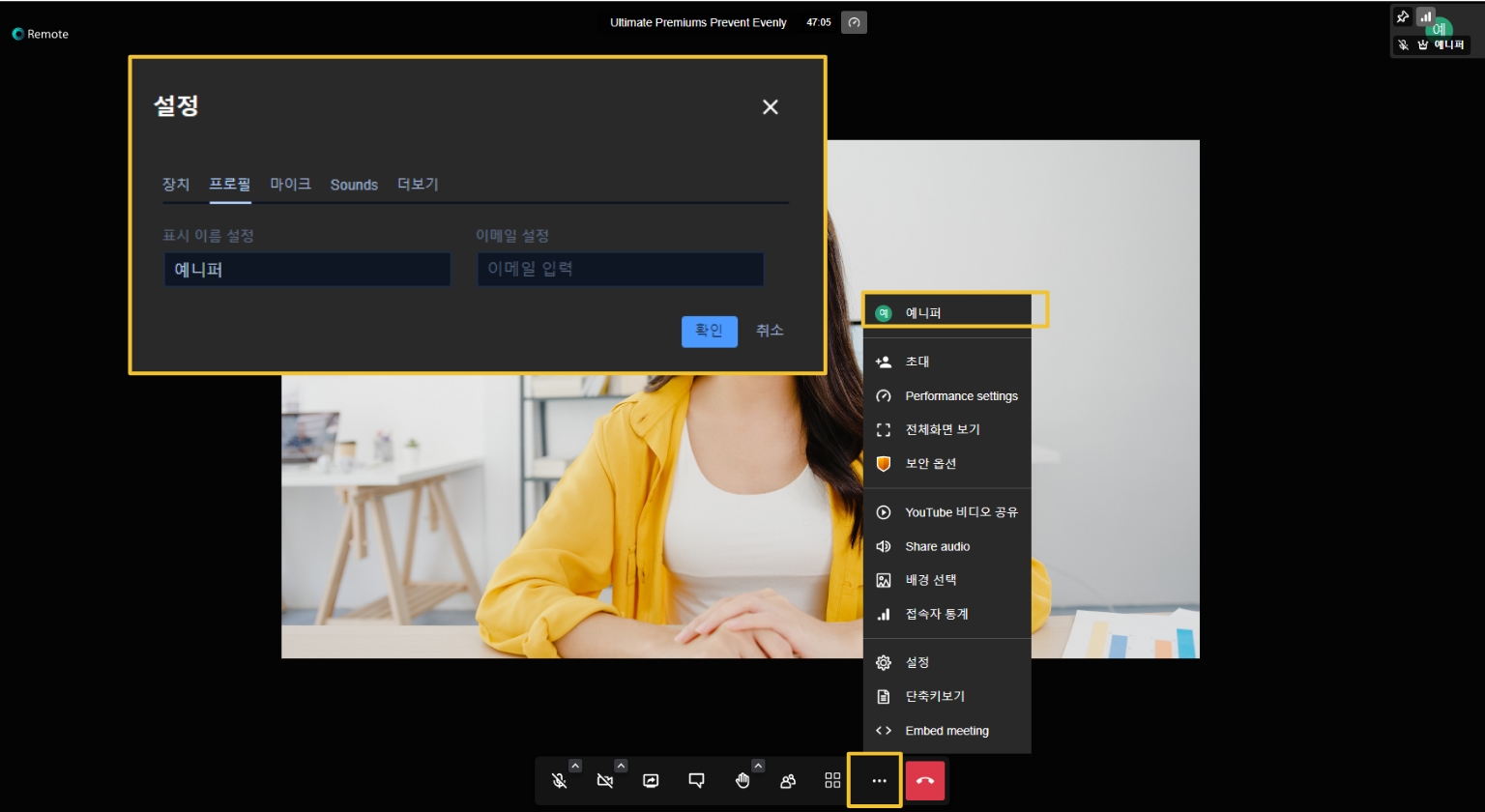Unmute the microphone in the bottom toolbar
Viewport: 1485px width, 812px height.
tap(559, 781)
